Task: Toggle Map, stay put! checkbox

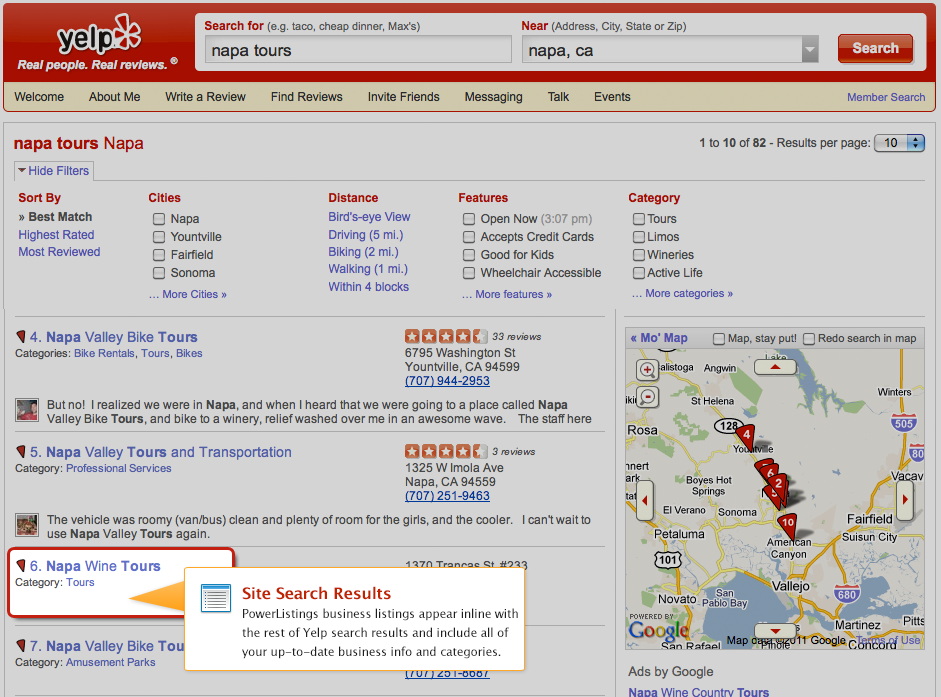Action: [x=718, y=339]
